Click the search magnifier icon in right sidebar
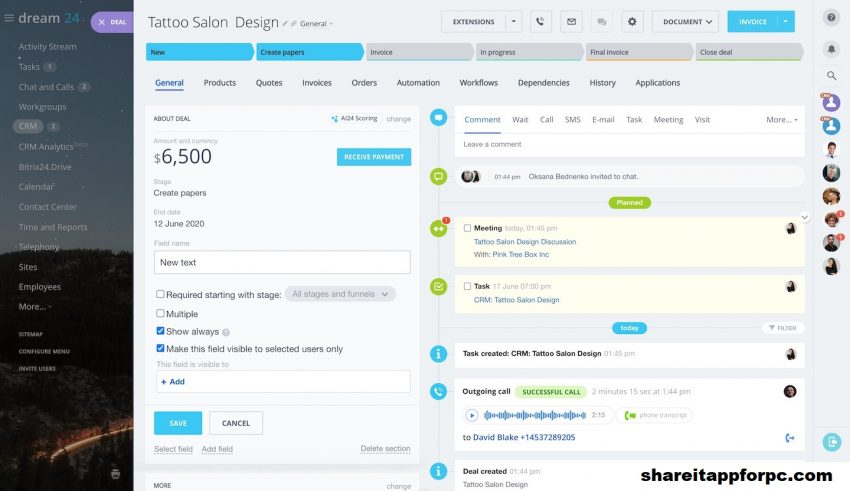 pyautogui.click(x=831, y=75)
